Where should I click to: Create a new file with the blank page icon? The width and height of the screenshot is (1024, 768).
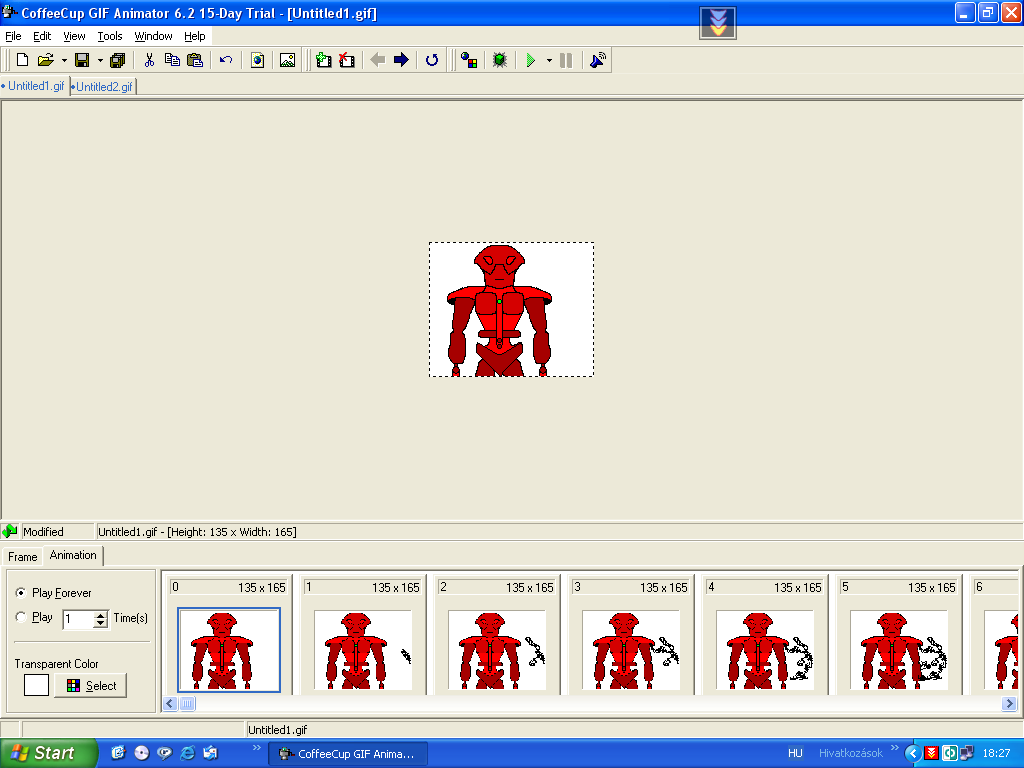coord(22,60)
